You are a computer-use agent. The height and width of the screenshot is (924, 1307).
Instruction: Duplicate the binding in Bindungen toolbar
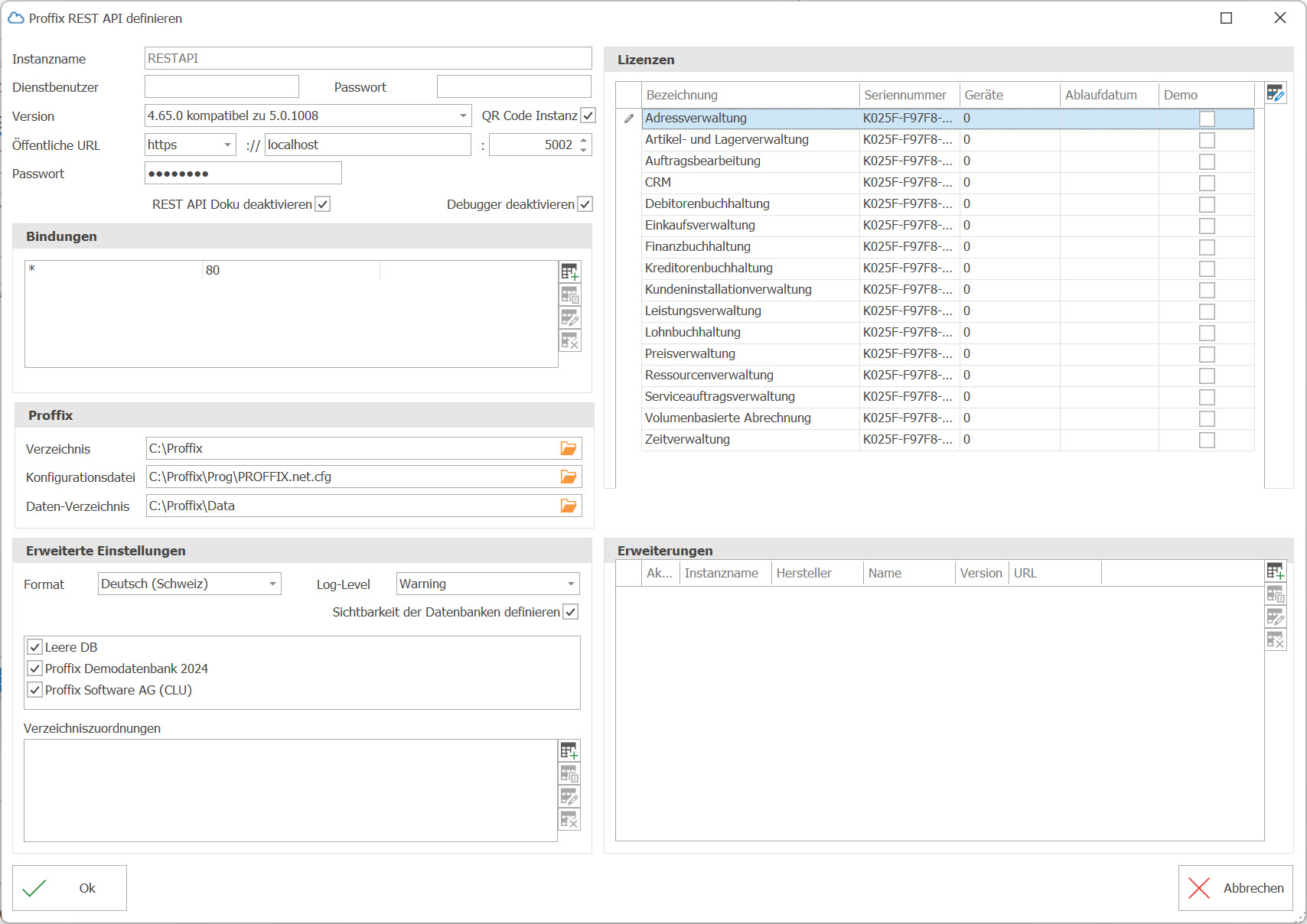(x=570, y=294)
